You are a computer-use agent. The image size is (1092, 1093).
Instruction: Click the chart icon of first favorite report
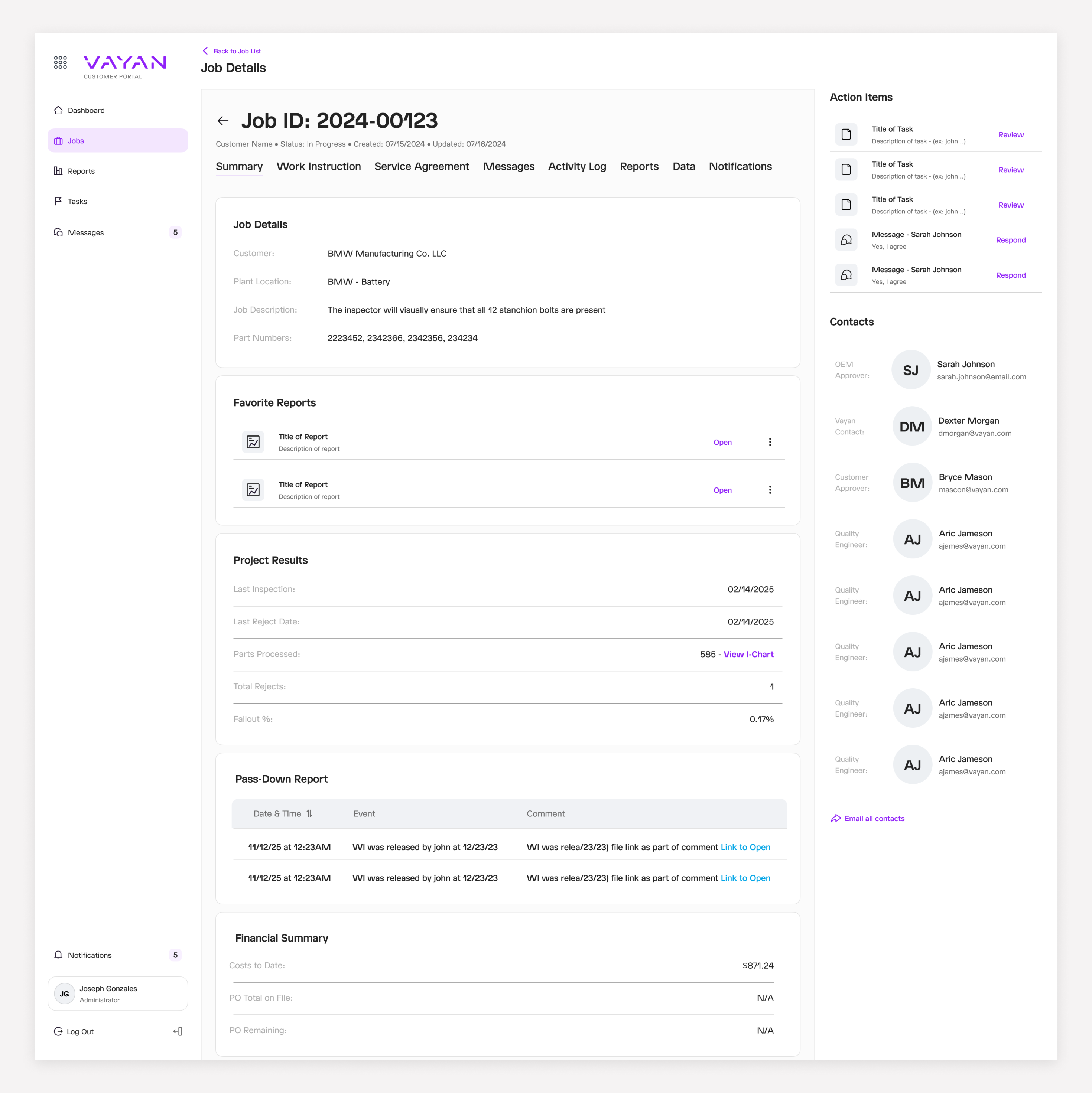[253, 442]
